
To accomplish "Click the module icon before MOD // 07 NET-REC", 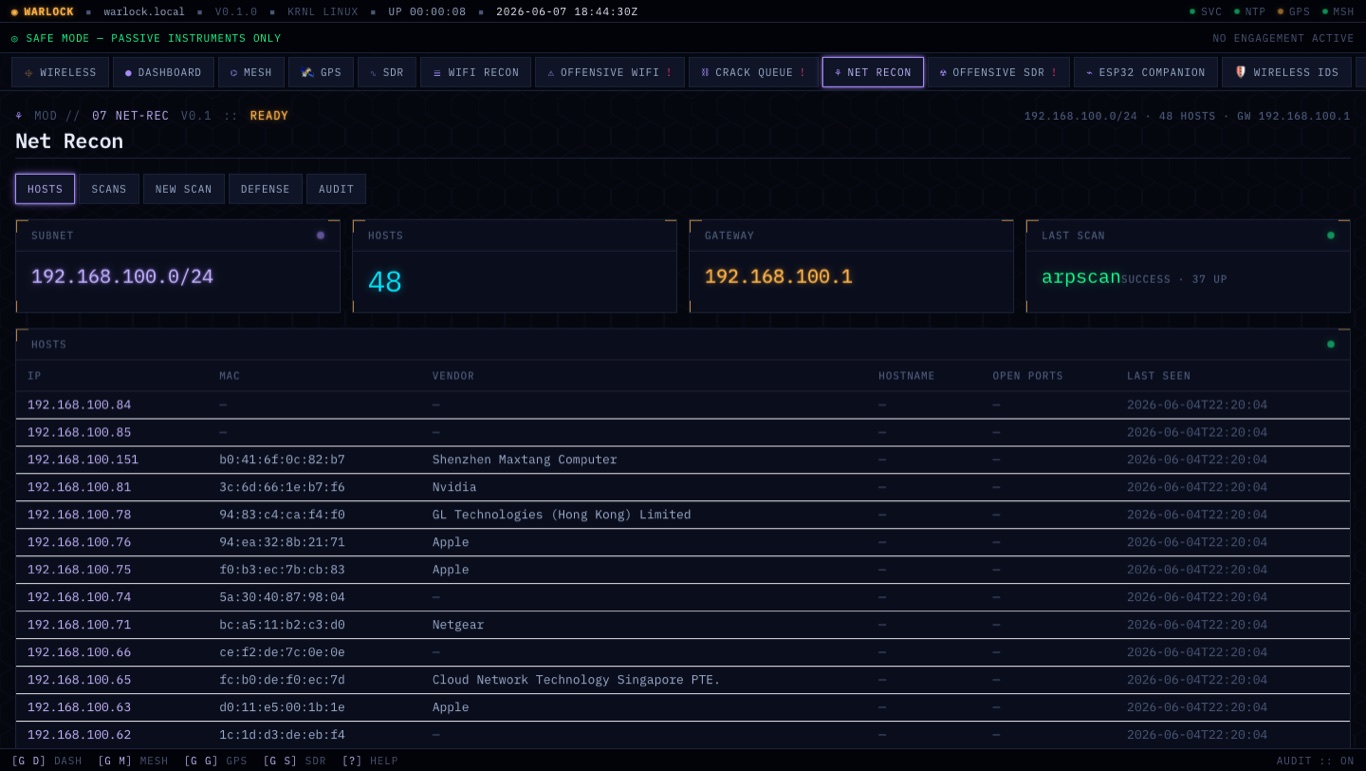I will tap(19, 116).
